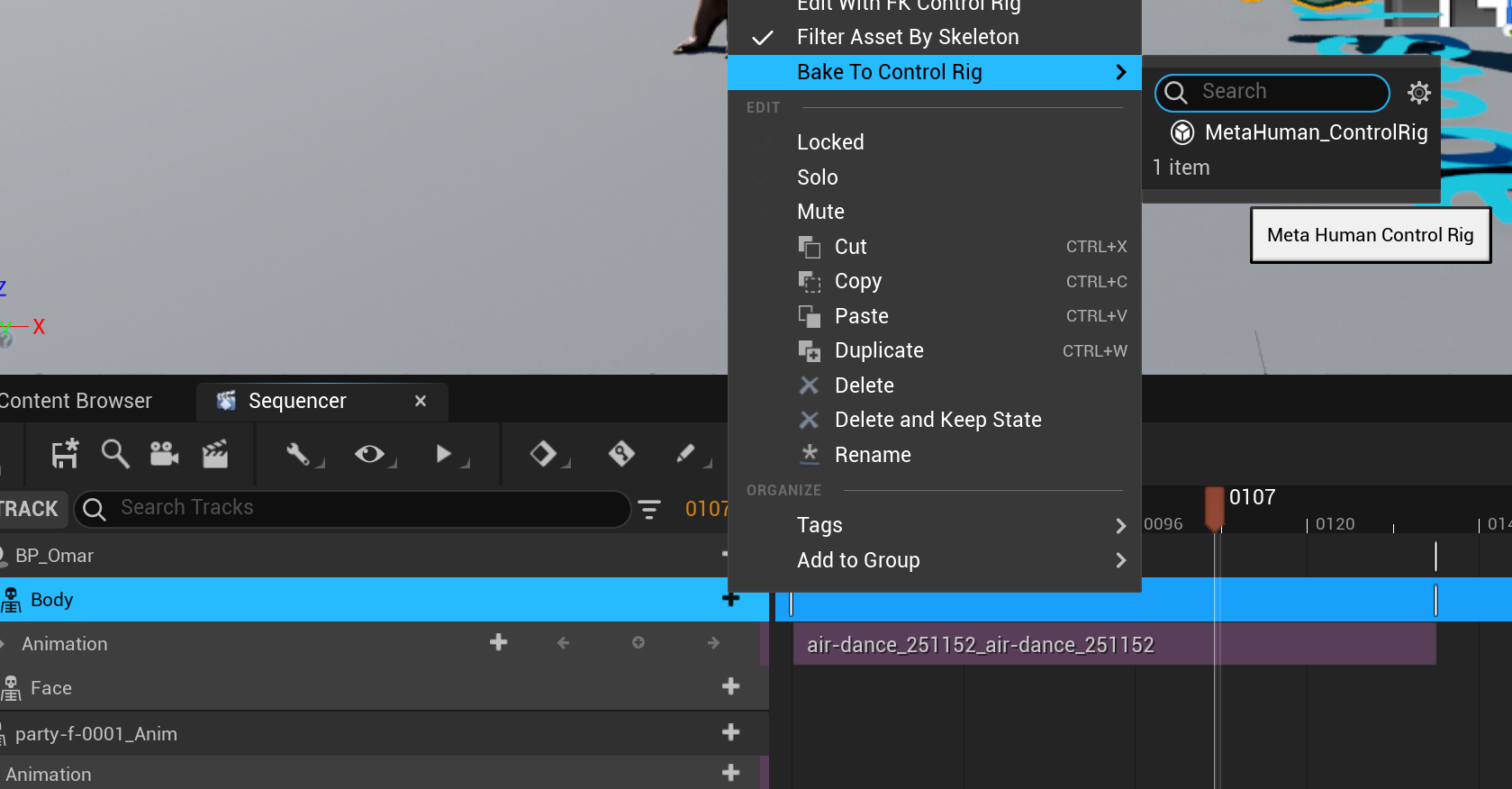This screenshot has width=1512, height=789.
Task: Choose Paste from the context menu
Action: click(935, 316)
